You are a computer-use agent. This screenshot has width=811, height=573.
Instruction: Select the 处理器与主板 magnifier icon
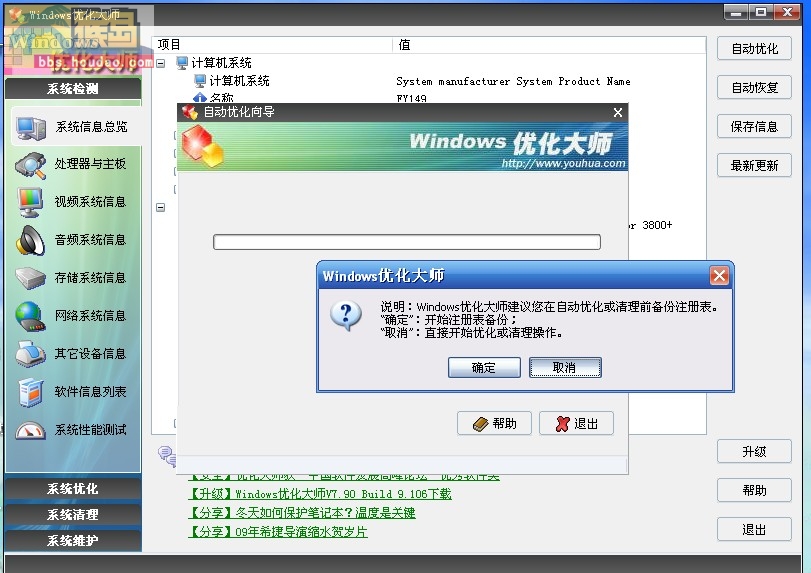(x=31, y=165)
